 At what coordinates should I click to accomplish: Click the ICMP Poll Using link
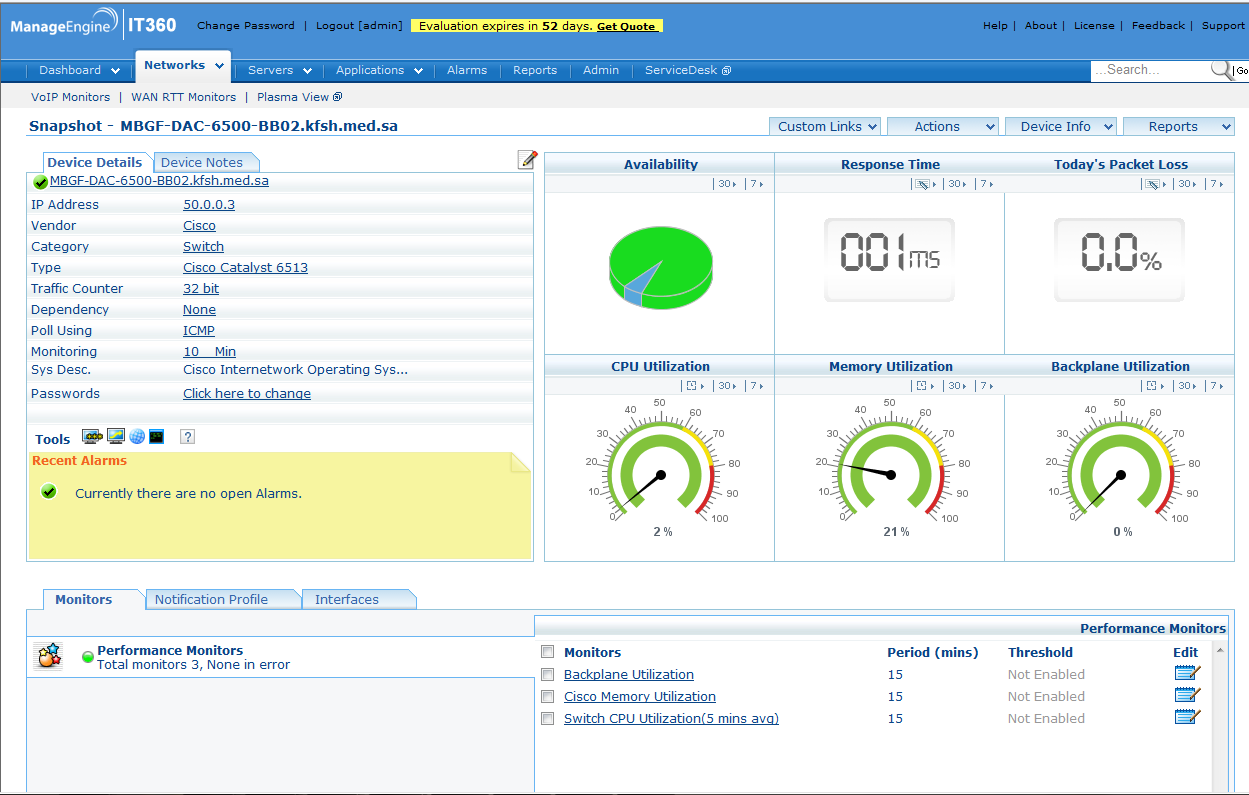point(199,330)
